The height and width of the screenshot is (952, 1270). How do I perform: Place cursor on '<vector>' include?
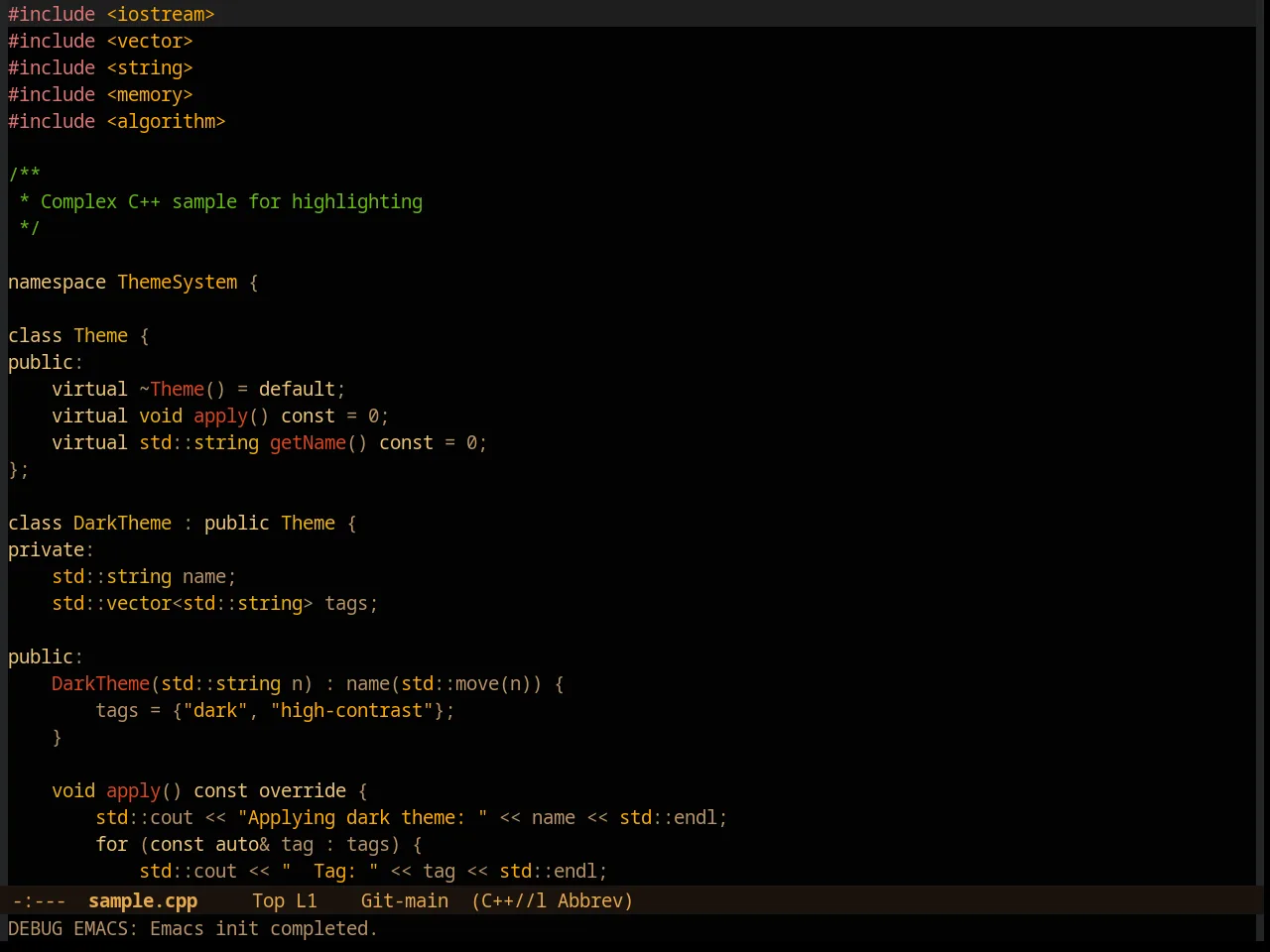point(150,41)
